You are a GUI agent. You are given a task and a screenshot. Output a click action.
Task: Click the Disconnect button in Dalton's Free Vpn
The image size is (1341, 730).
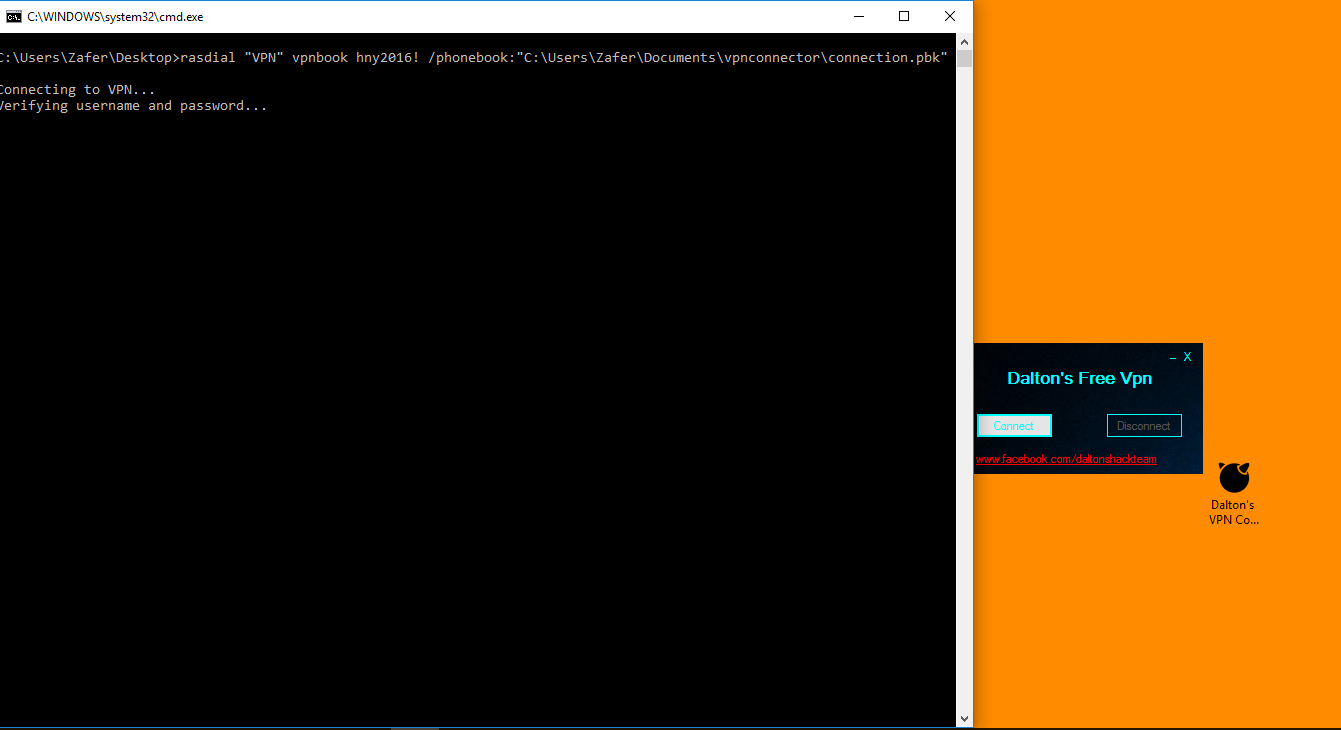click(1144, 426)
